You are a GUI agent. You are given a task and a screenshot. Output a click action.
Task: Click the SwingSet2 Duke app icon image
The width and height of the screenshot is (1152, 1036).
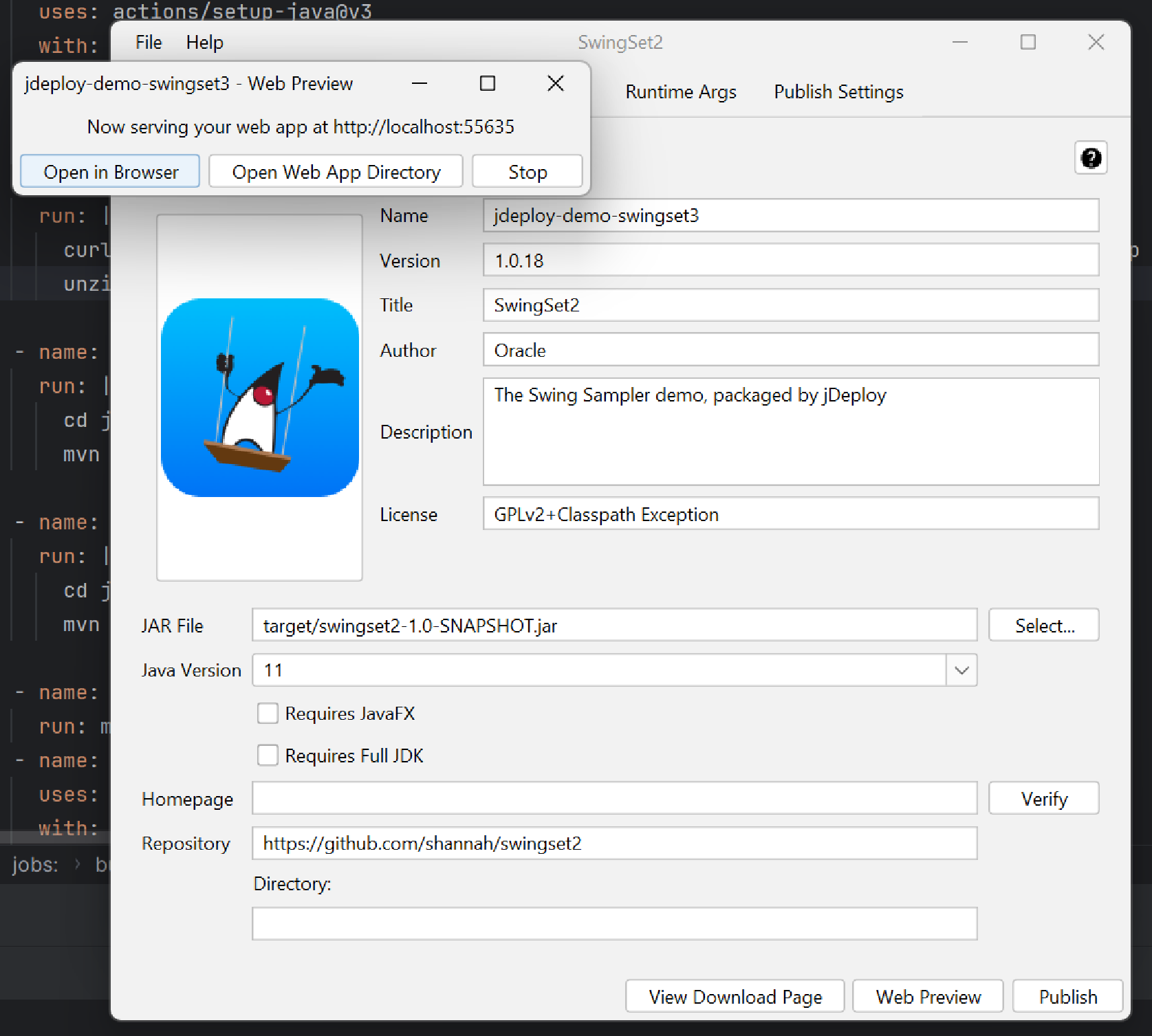(259, 399)
